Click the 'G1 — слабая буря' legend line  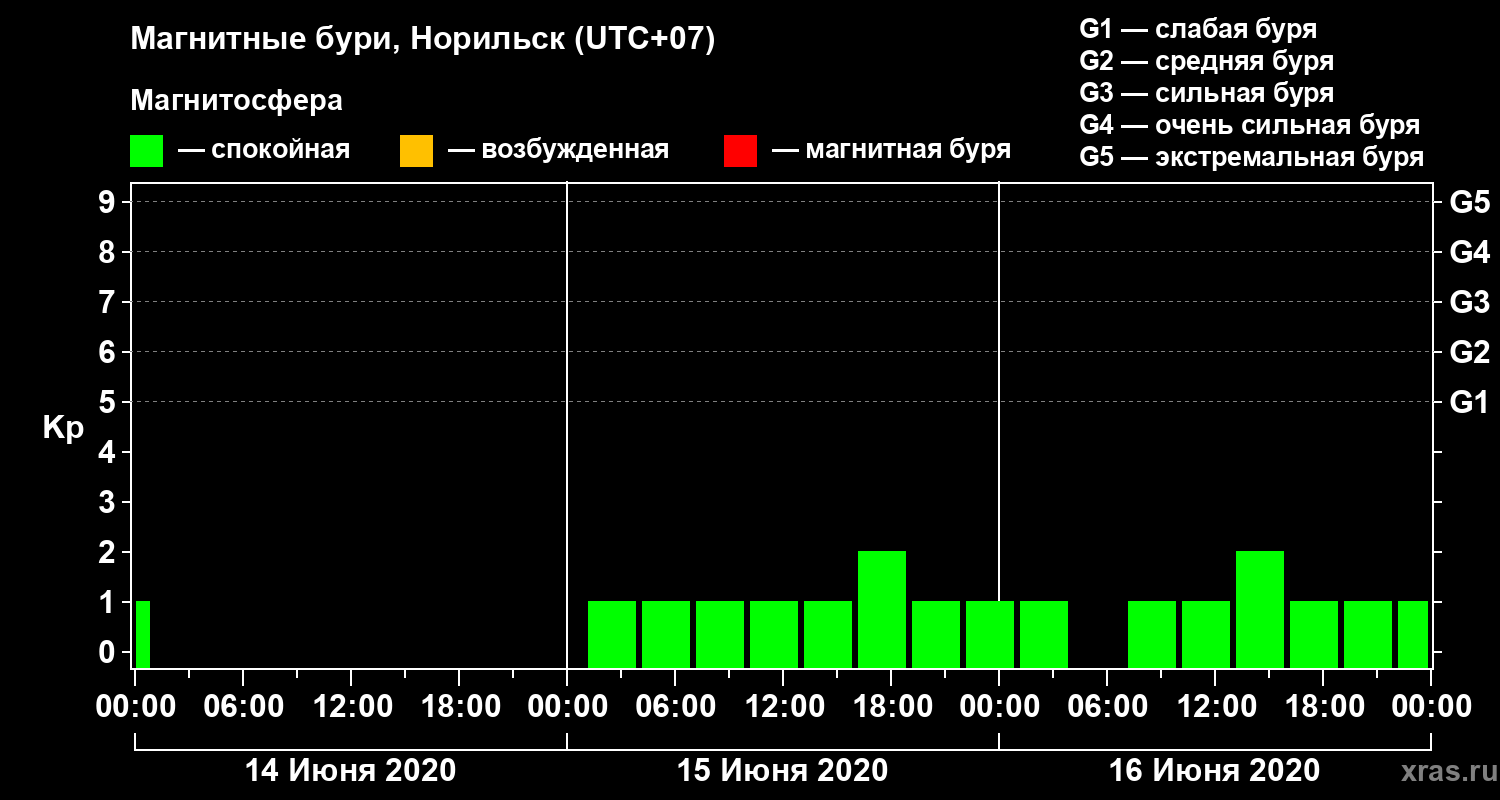(1198, 29)
